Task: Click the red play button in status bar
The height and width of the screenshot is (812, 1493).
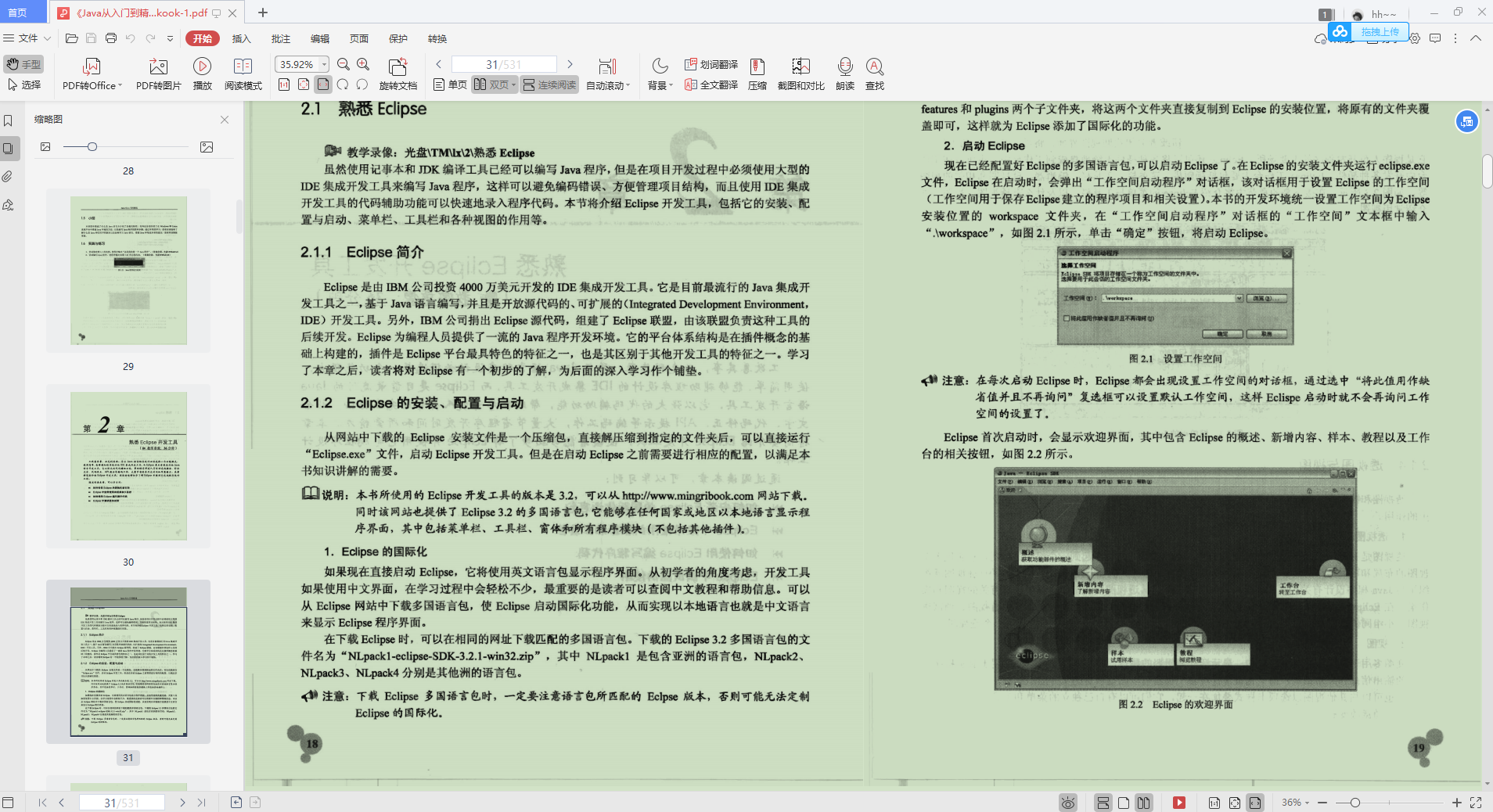Action: coord(1179,803)
